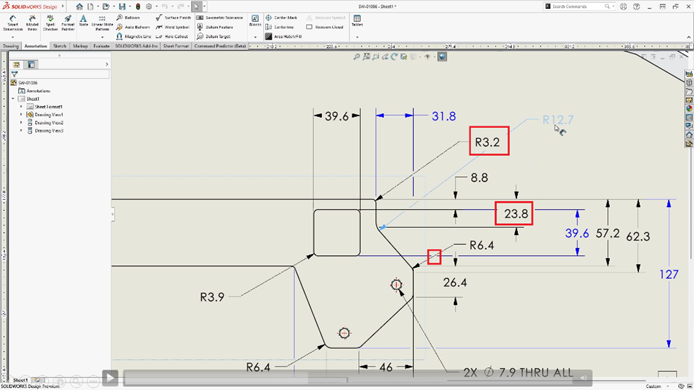The height and width of the screenshot is (390, 694).
Task: Insert a Weld Symbol
Action: 172,27
